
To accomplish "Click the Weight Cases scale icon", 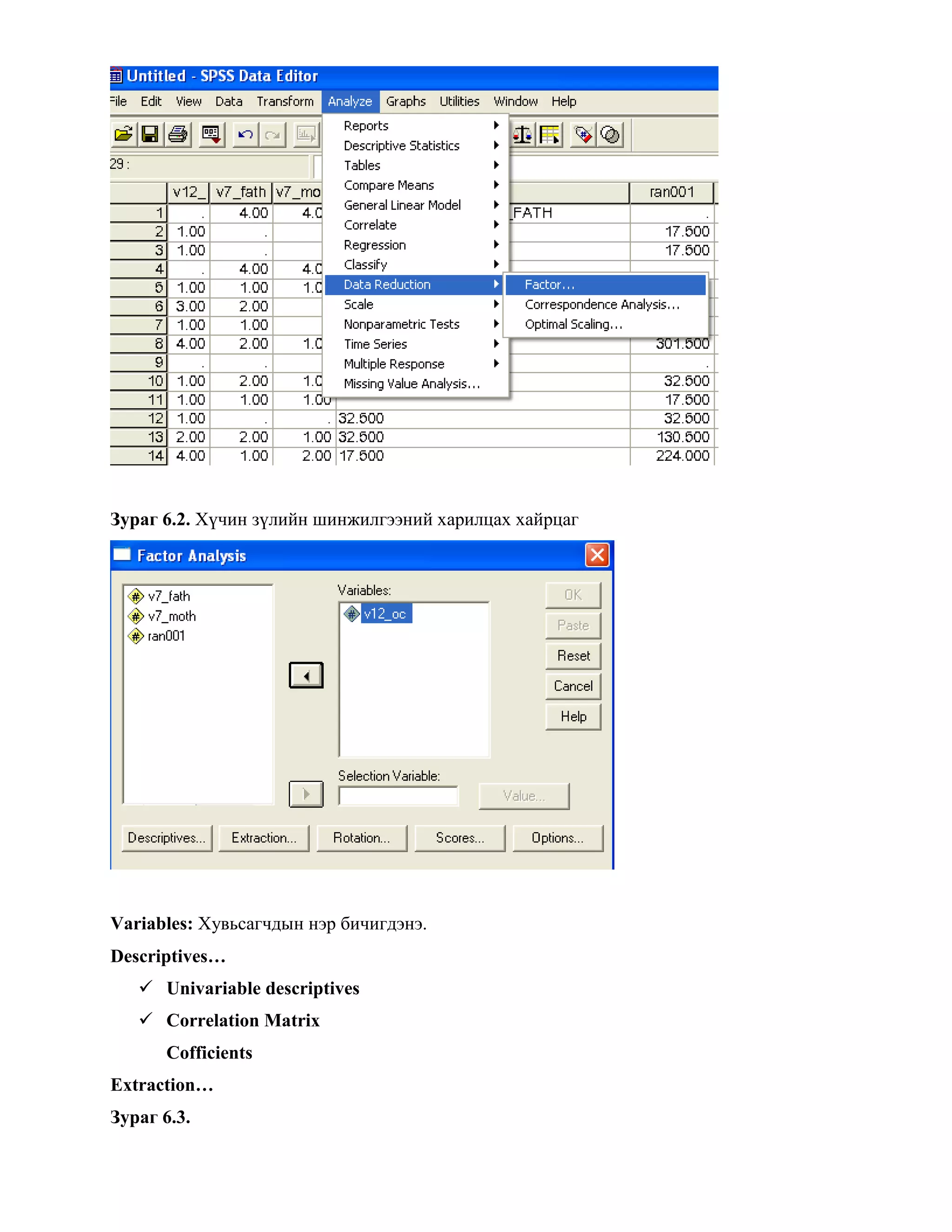I will [522, 134].
